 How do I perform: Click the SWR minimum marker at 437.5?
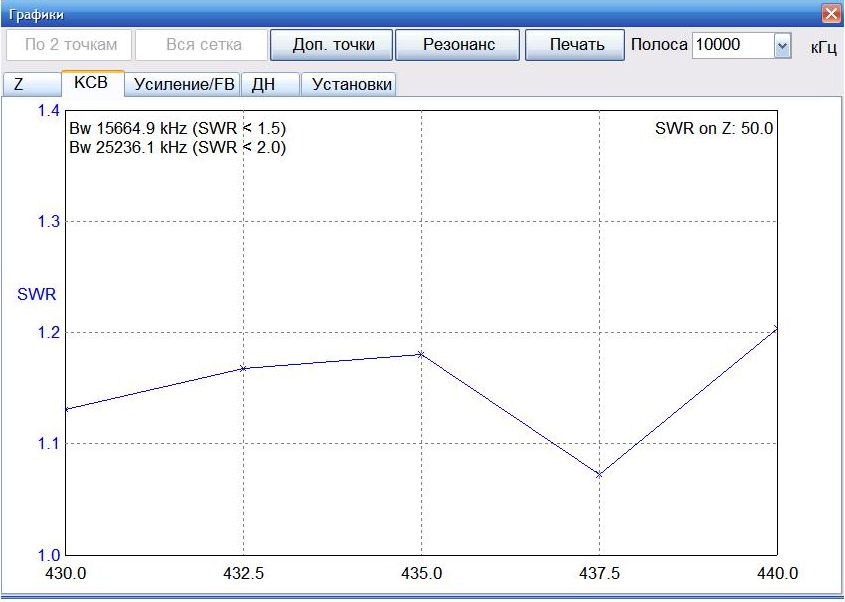click(x=599, y=474)
